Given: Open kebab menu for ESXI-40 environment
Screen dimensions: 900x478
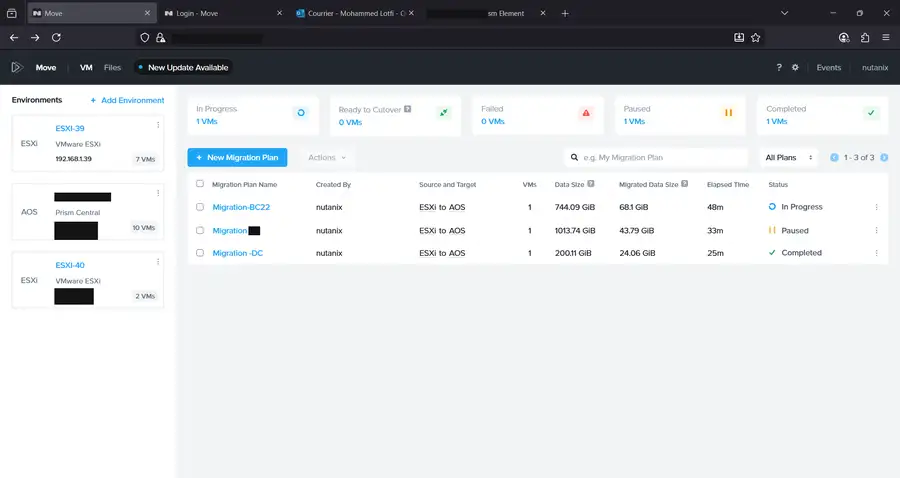Looking at the screenshot, I should (158, 262).
